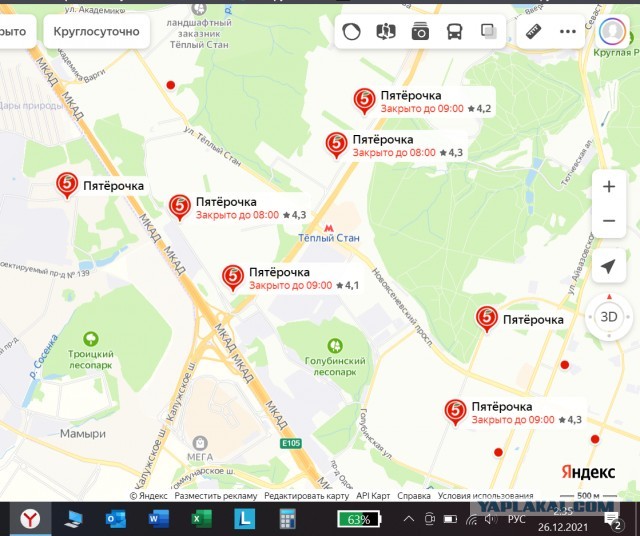The width and height of the screenshot is (640, 536).
Task: Open map layers selector icon
Action: point(489,31)
